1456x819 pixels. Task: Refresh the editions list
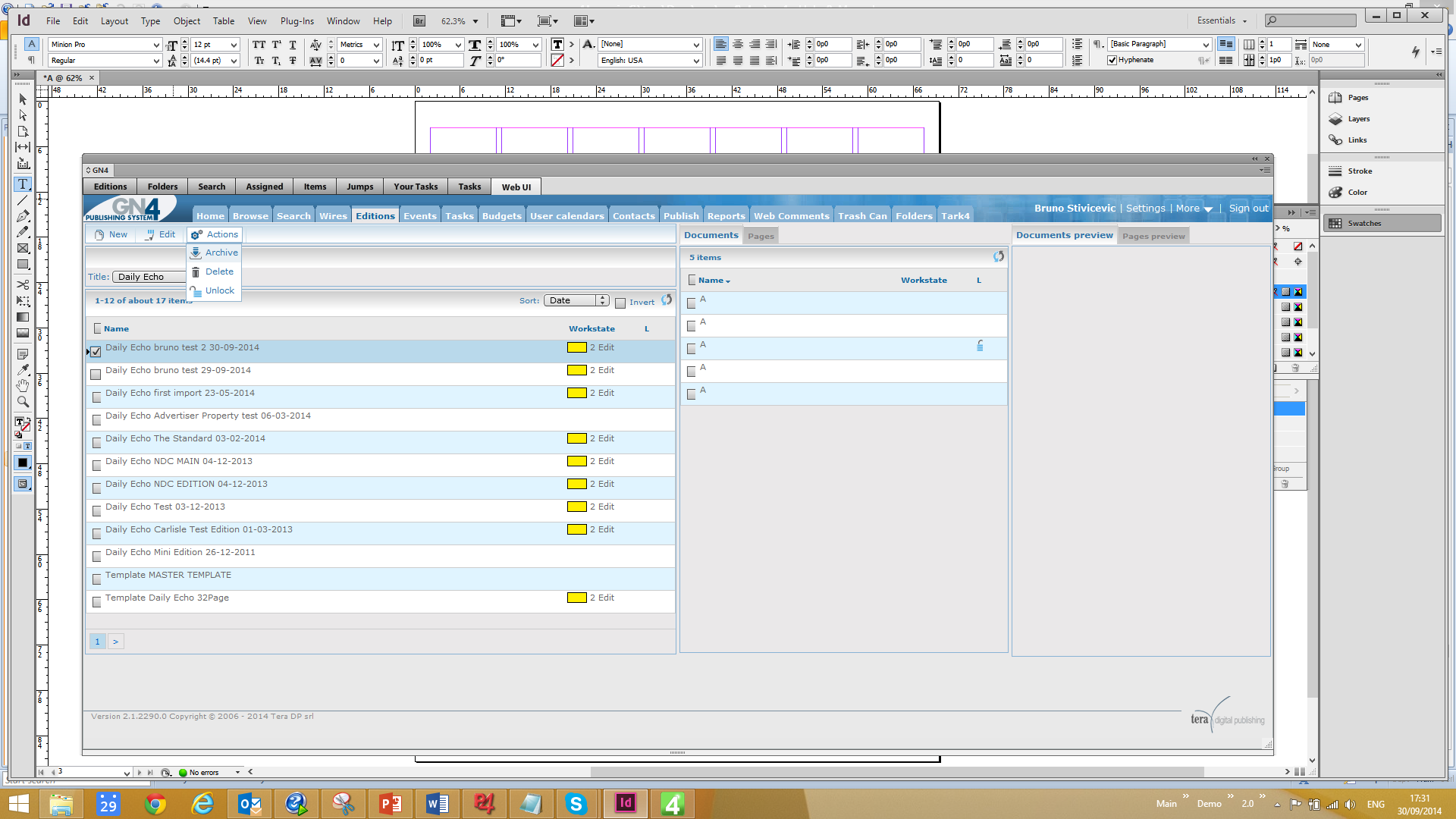667,300
